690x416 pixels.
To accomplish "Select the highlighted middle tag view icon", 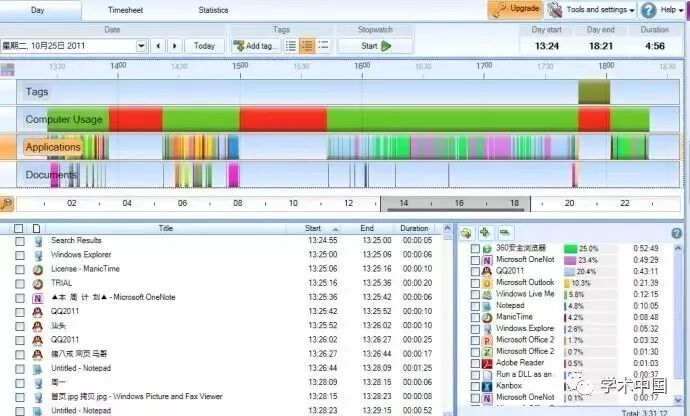I will tap(307, 46).
